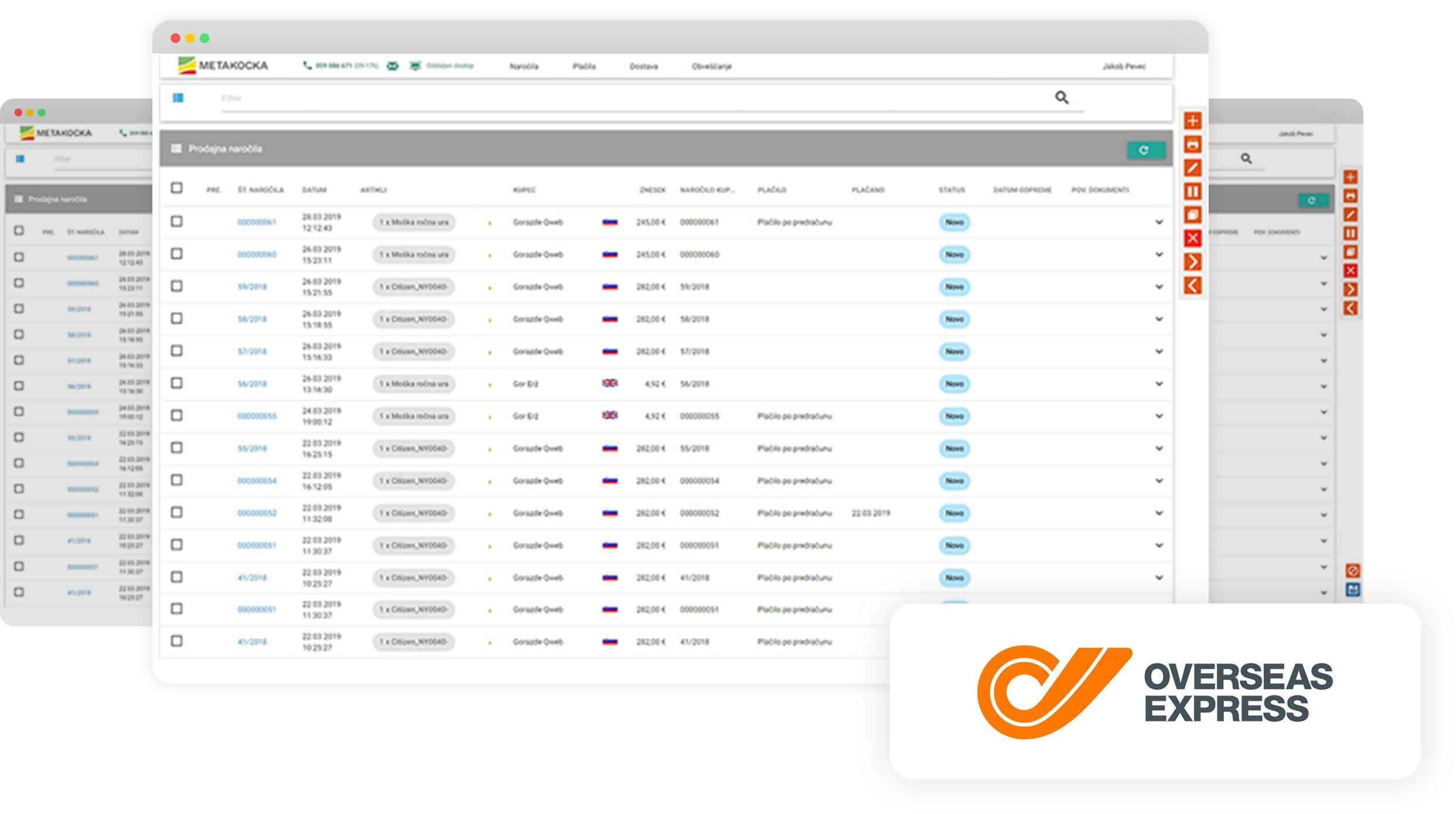
Task: Click the plus add icon in right background window
Action: [1350, 177]
